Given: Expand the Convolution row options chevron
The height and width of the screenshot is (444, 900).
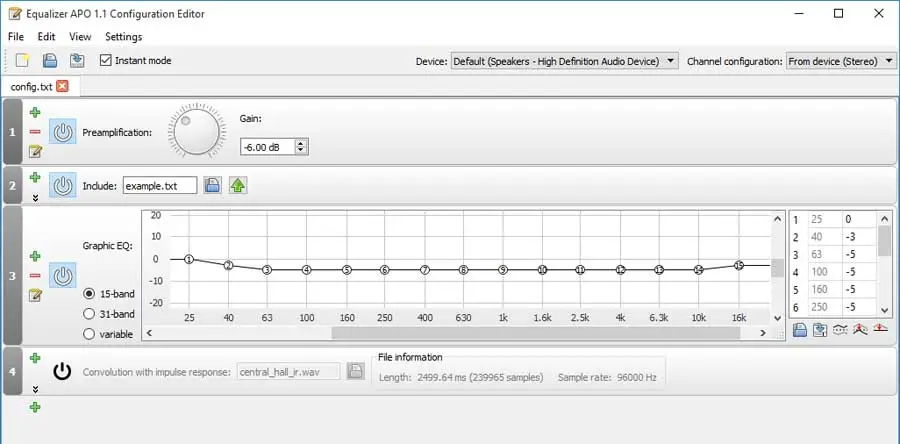Looking at the screenshot, I should (x=35, y=390).
